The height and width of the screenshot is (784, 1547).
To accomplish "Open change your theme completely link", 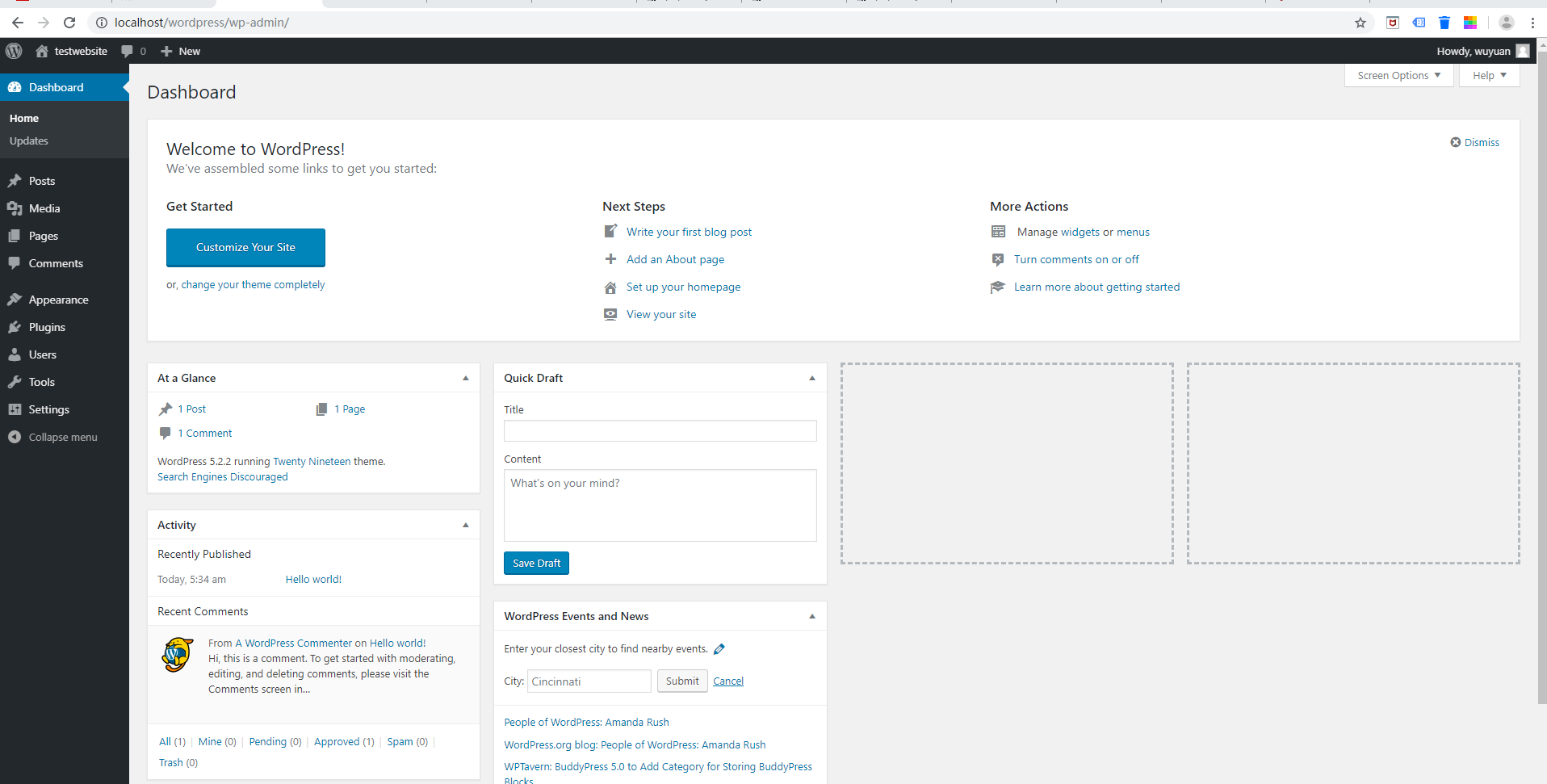I will (x=253, y=284).
